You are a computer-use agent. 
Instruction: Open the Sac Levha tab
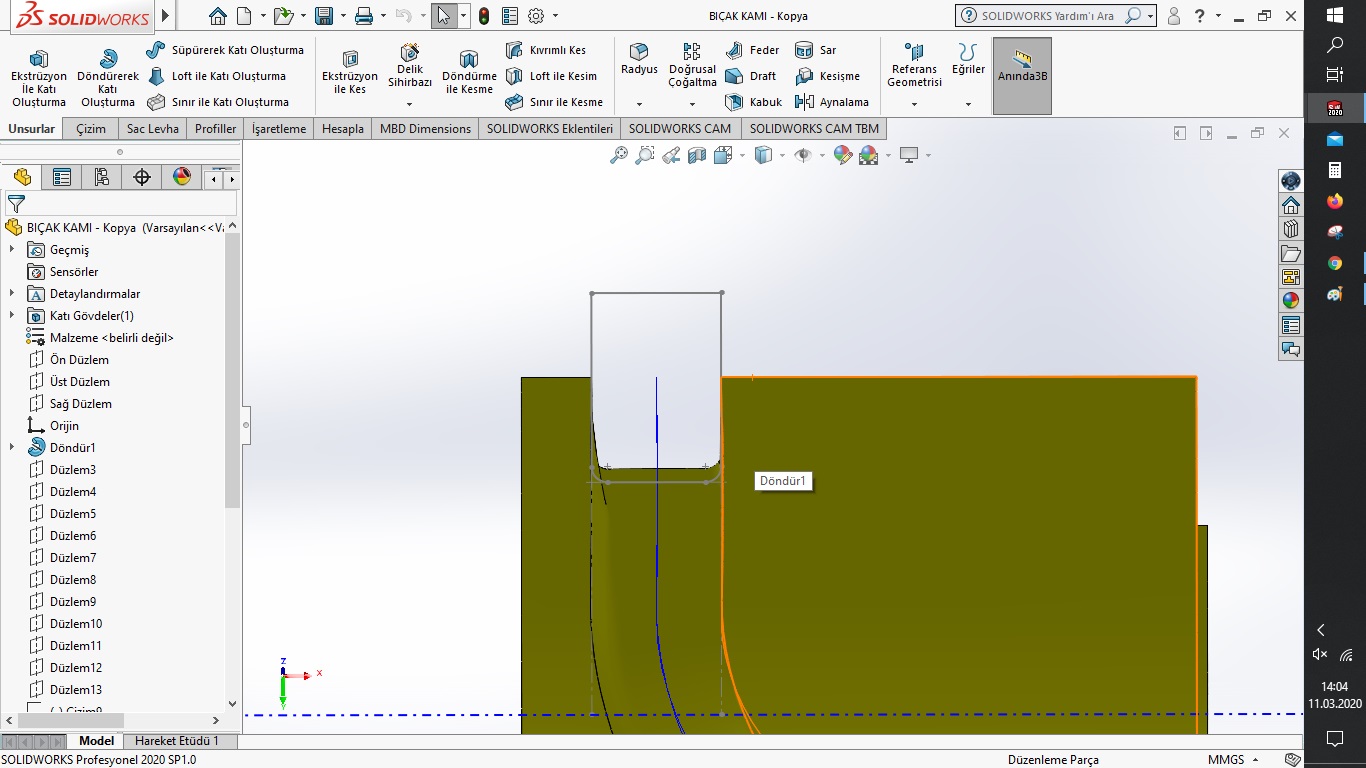tap(152, 129)
